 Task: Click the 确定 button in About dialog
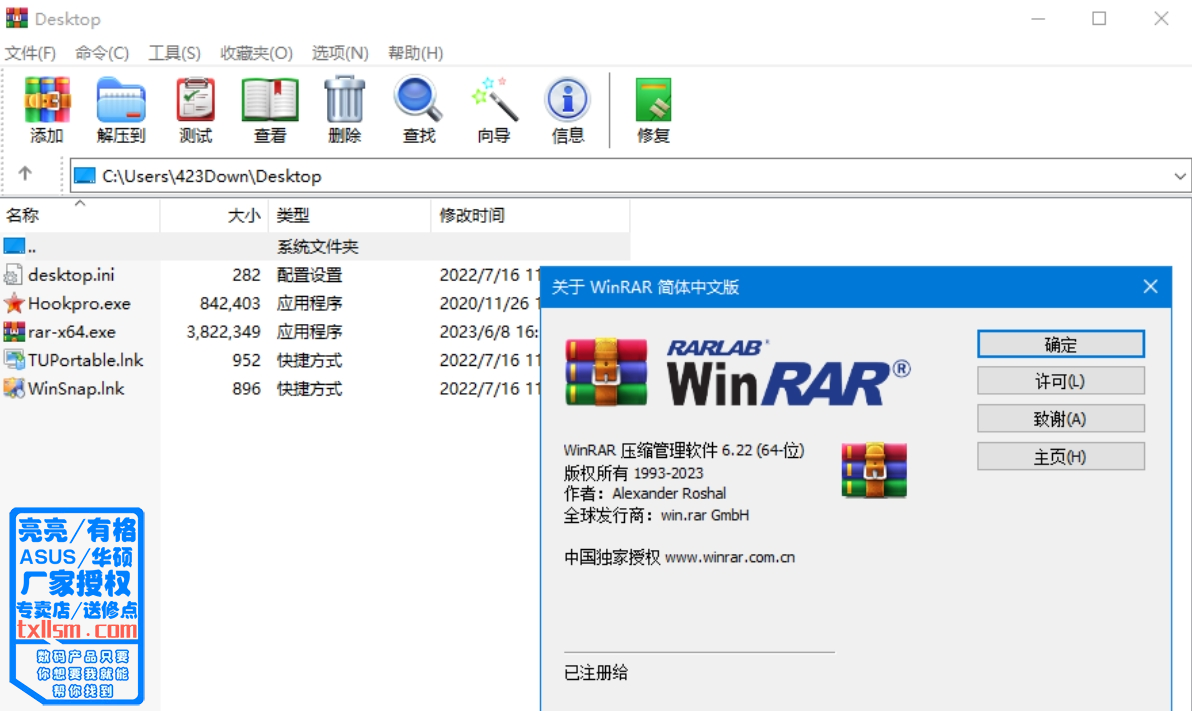click(1060, 344)
